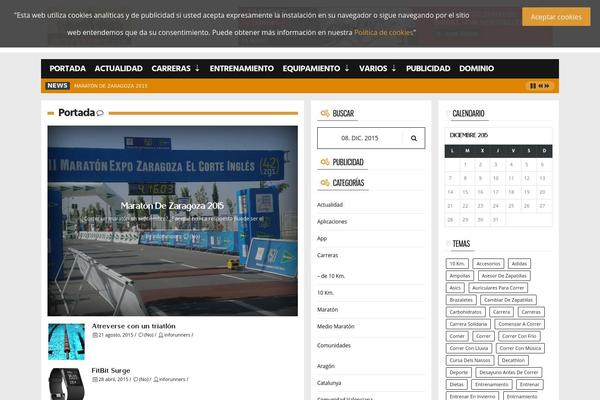Image resolution: width=600 pixels, height=400 pixels.
Task: Click the Comenzar A Correr tag
Action: [x=519, y=324]
